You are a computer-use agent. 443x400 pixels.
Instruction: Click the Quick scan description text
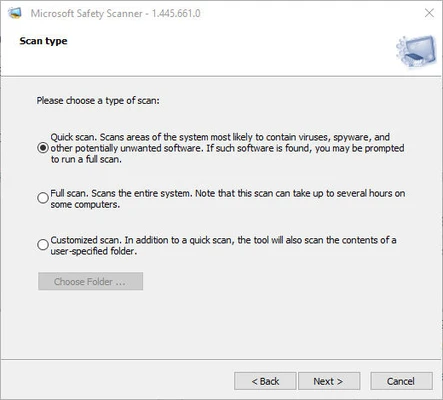227,148
